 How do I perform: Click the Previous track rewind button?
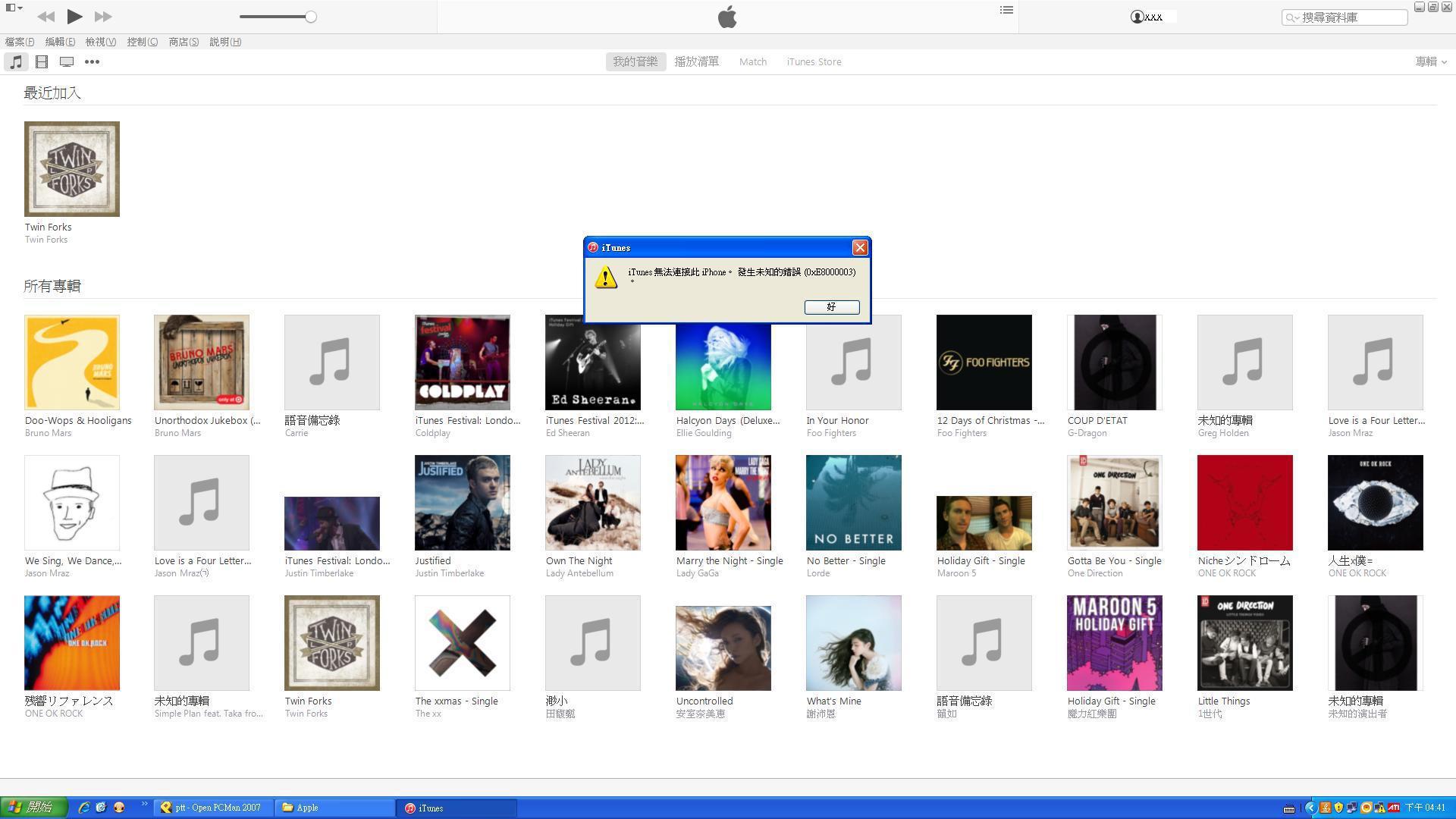[x=45, y=16]
